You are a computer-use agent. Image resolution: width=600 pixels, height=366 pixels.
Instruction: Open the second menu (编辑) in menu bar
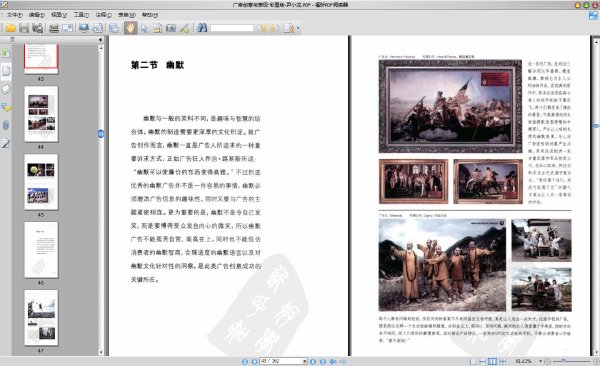37,15
